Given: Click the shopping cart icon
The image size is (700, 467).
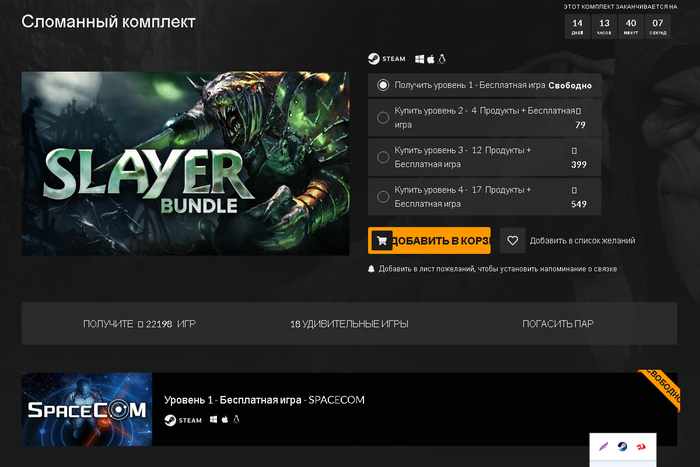Looking at the screenshot, I should 381,240.
